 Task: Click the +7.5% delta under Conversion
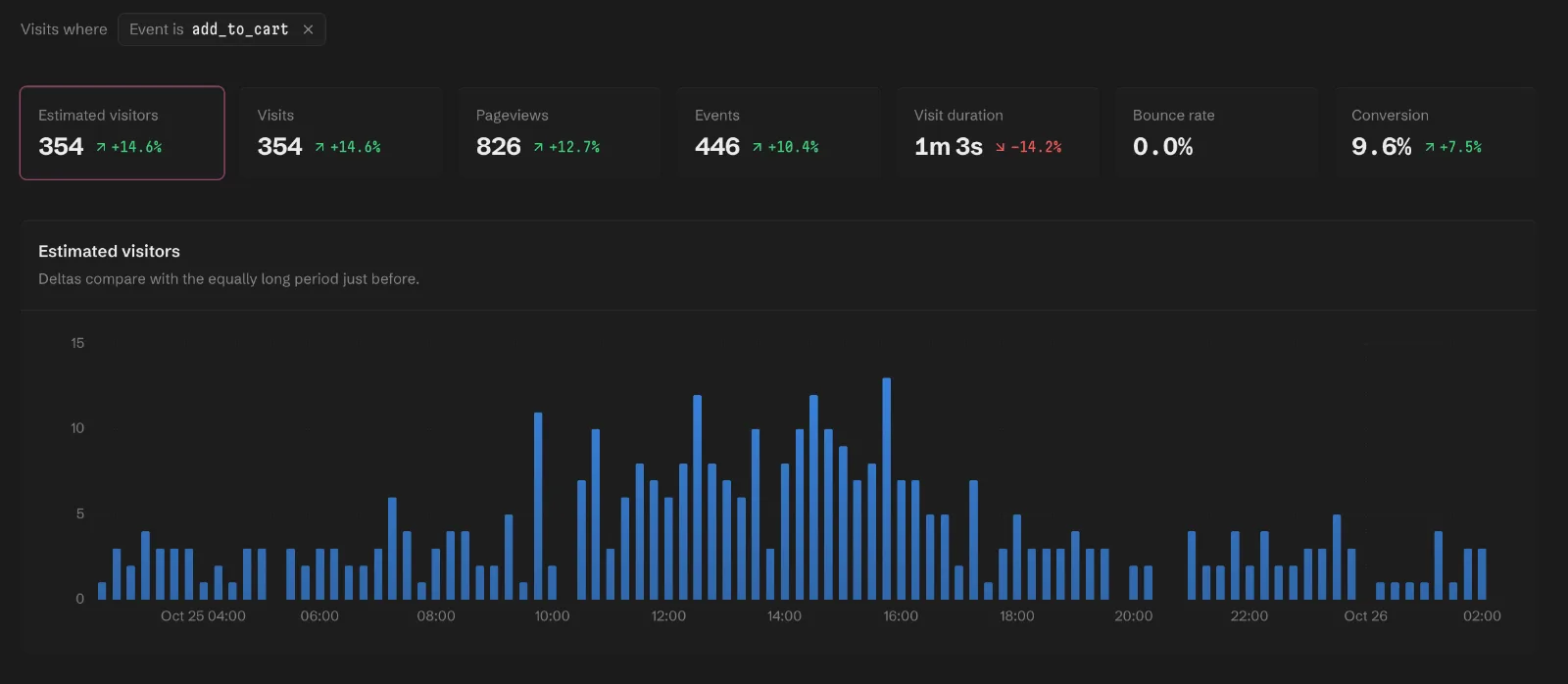1453,147
